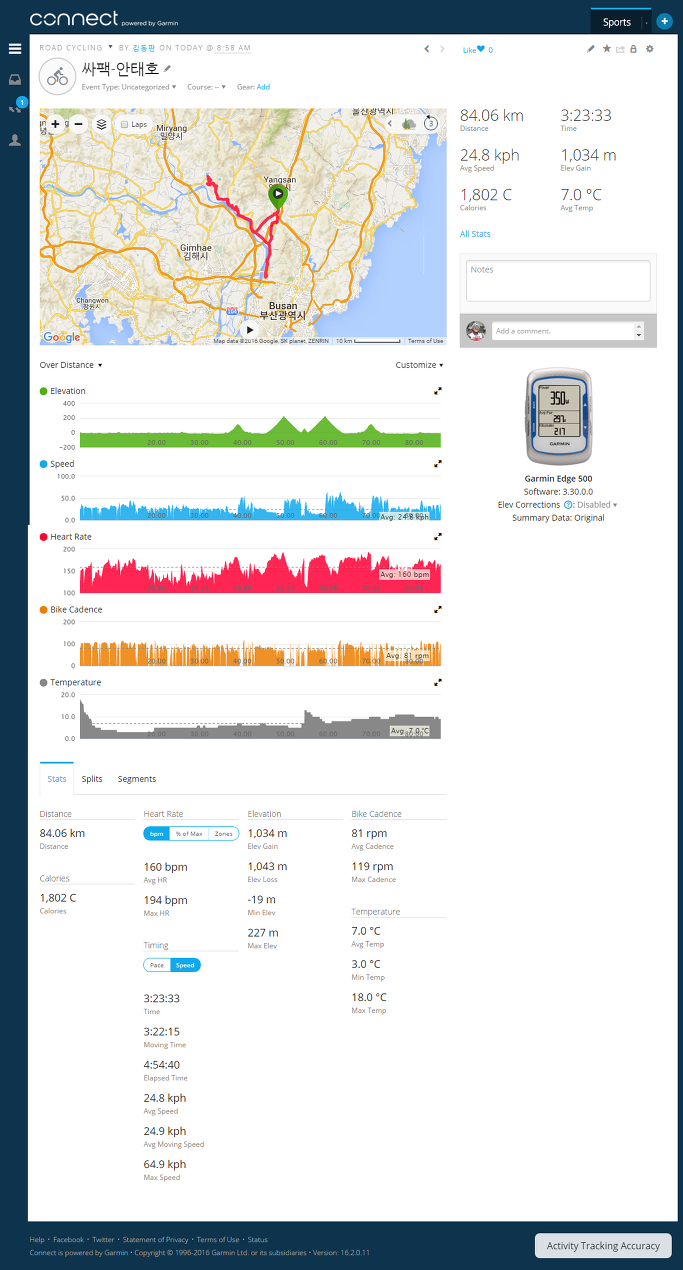Open the Status footer link
The width and height of the screenshot is (683, 1270).
pos(257,1239)
